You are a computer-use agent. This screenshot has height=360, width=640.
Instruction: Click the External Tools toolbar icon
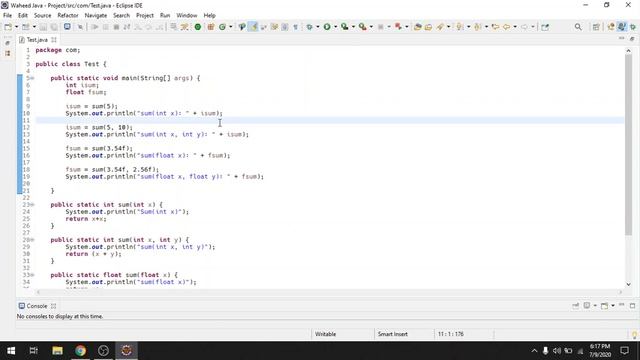click(x=362, y=27)
